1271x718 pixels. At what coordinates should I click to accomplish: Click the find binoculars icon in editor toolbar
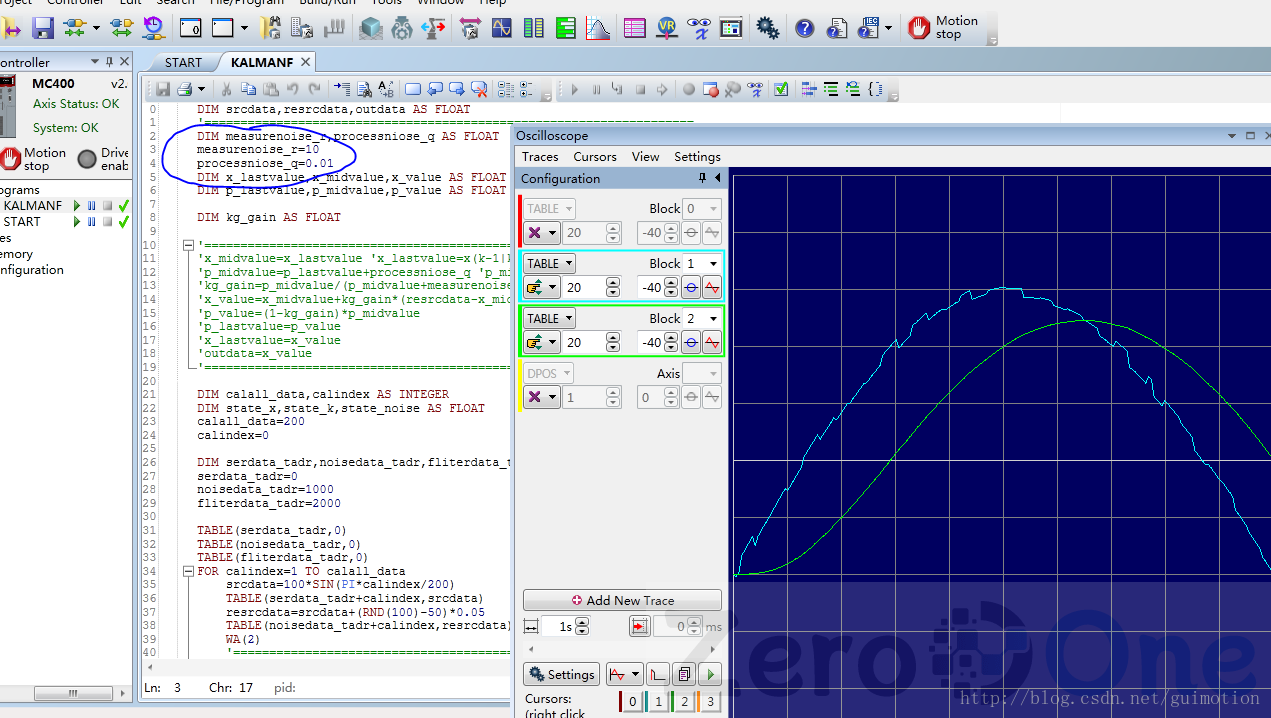(364, 89)
